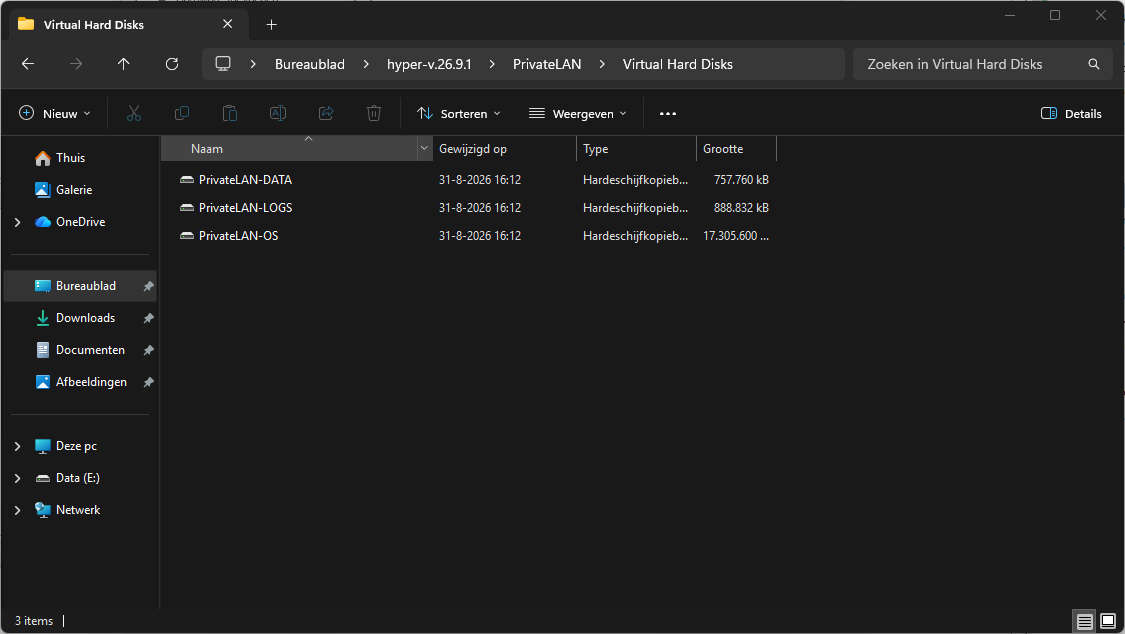
Task: Click the Paste clipboard icon
Action: (230, 113)
